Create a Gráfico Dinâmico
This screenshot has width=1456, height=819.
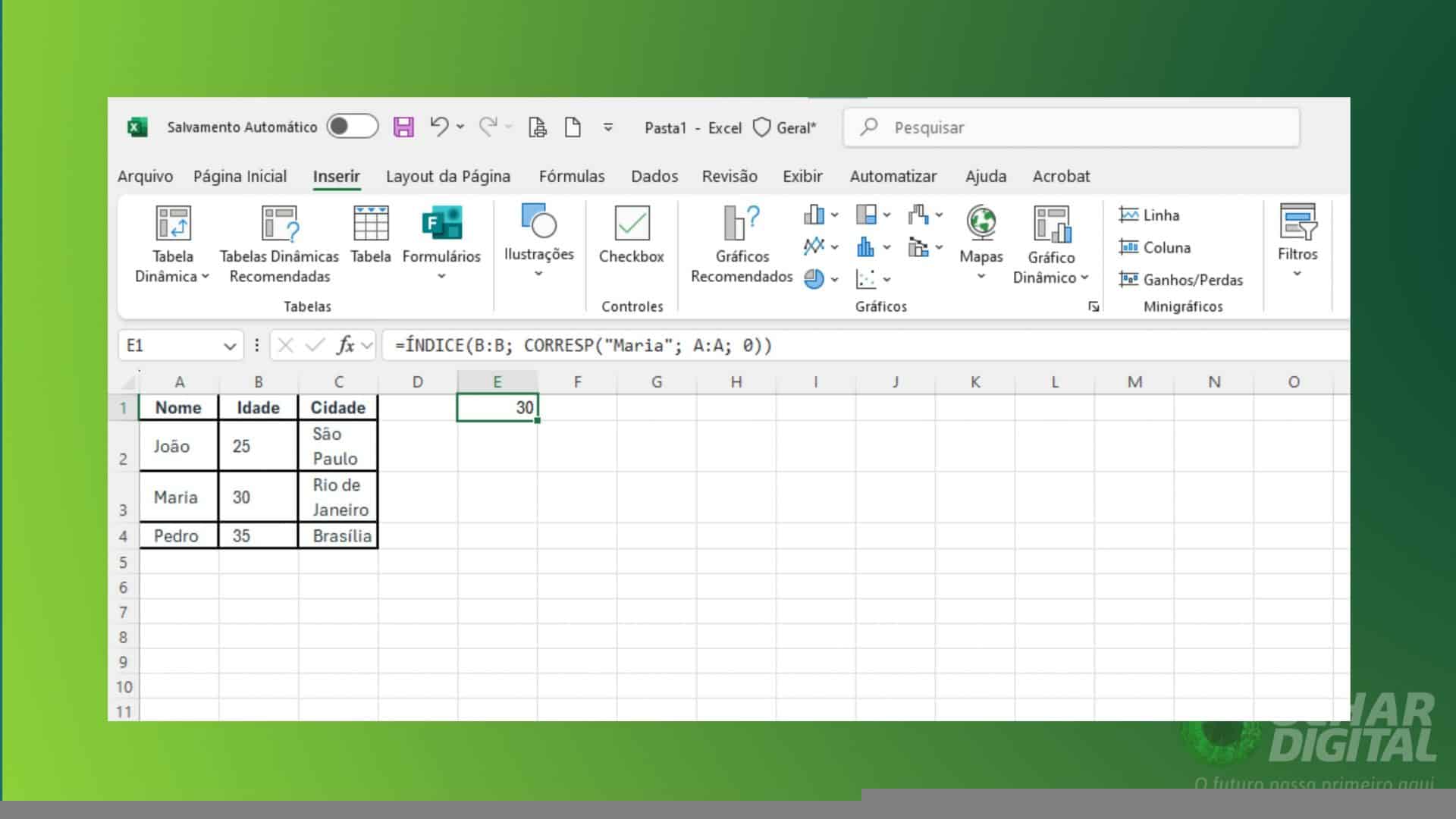point(1050,243)
